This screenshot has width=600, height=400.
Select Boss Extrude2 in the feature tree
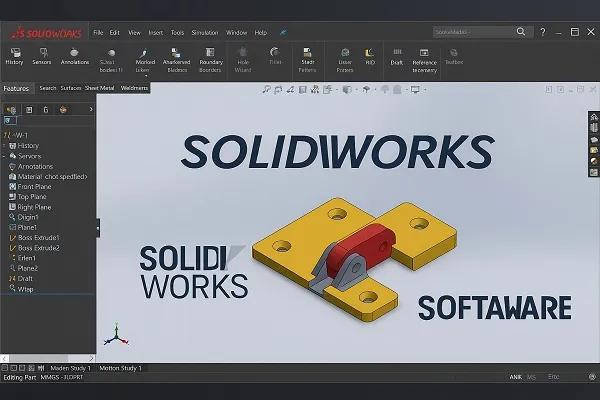34,248
